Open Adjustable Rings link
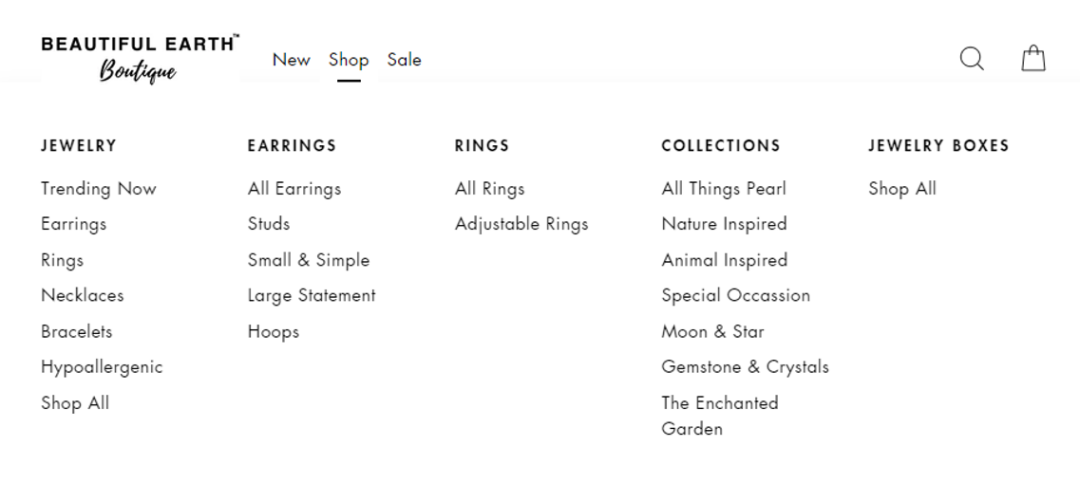The height and width of the screenshot is (484, 1080). coord(521,224)
